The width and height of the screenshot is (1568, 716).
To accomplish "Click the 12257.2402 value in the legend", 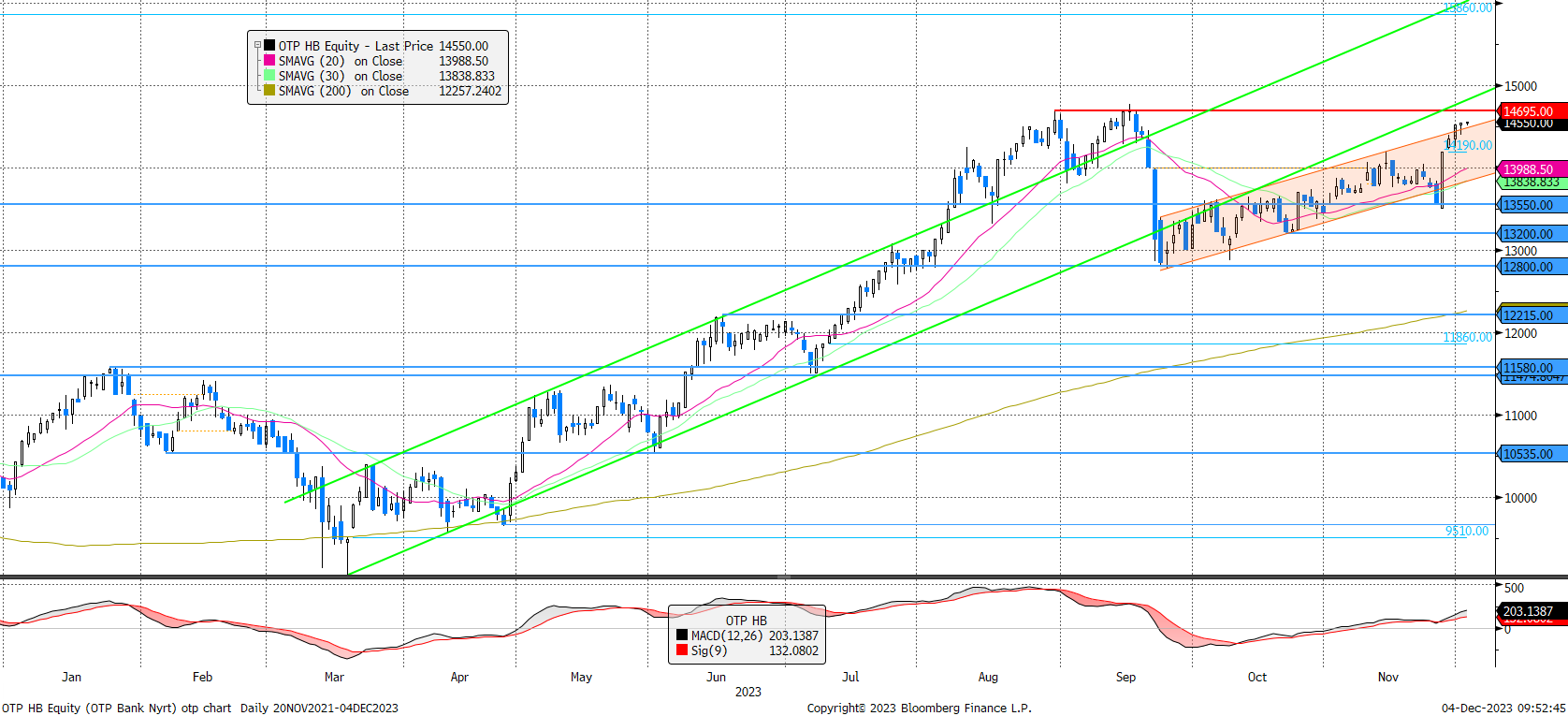I will pos(471,91).
